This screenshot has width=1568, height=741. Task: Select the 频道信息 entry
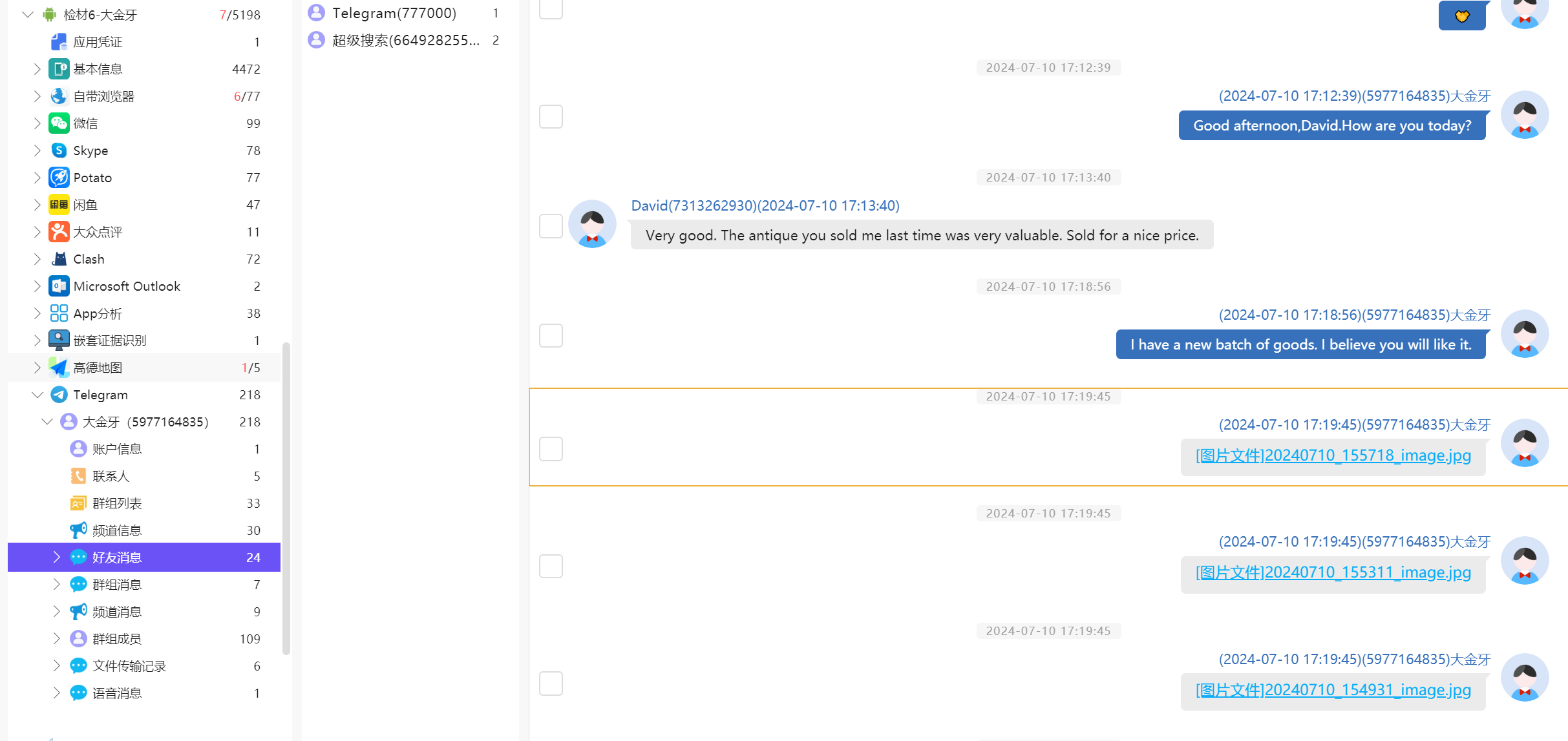(x=117, y=530)
